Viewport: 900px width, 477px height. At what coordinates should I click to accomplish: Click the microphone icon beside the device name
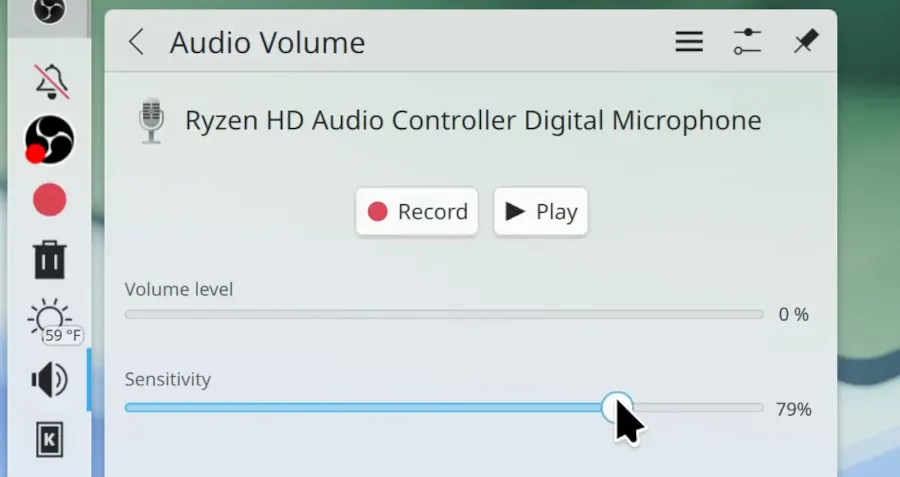[152, 121]
